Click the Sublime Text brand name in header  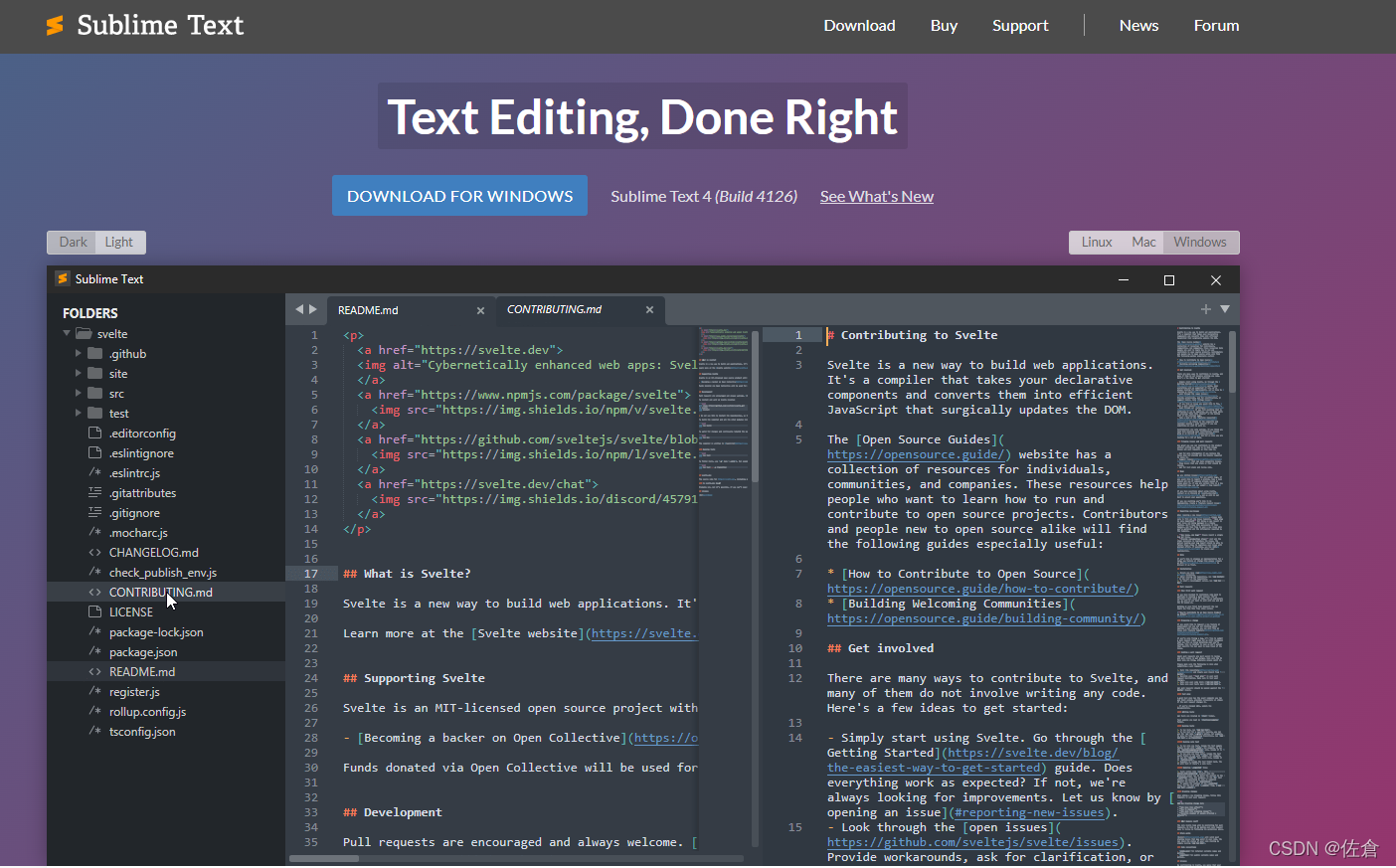(x=160, y=25)
